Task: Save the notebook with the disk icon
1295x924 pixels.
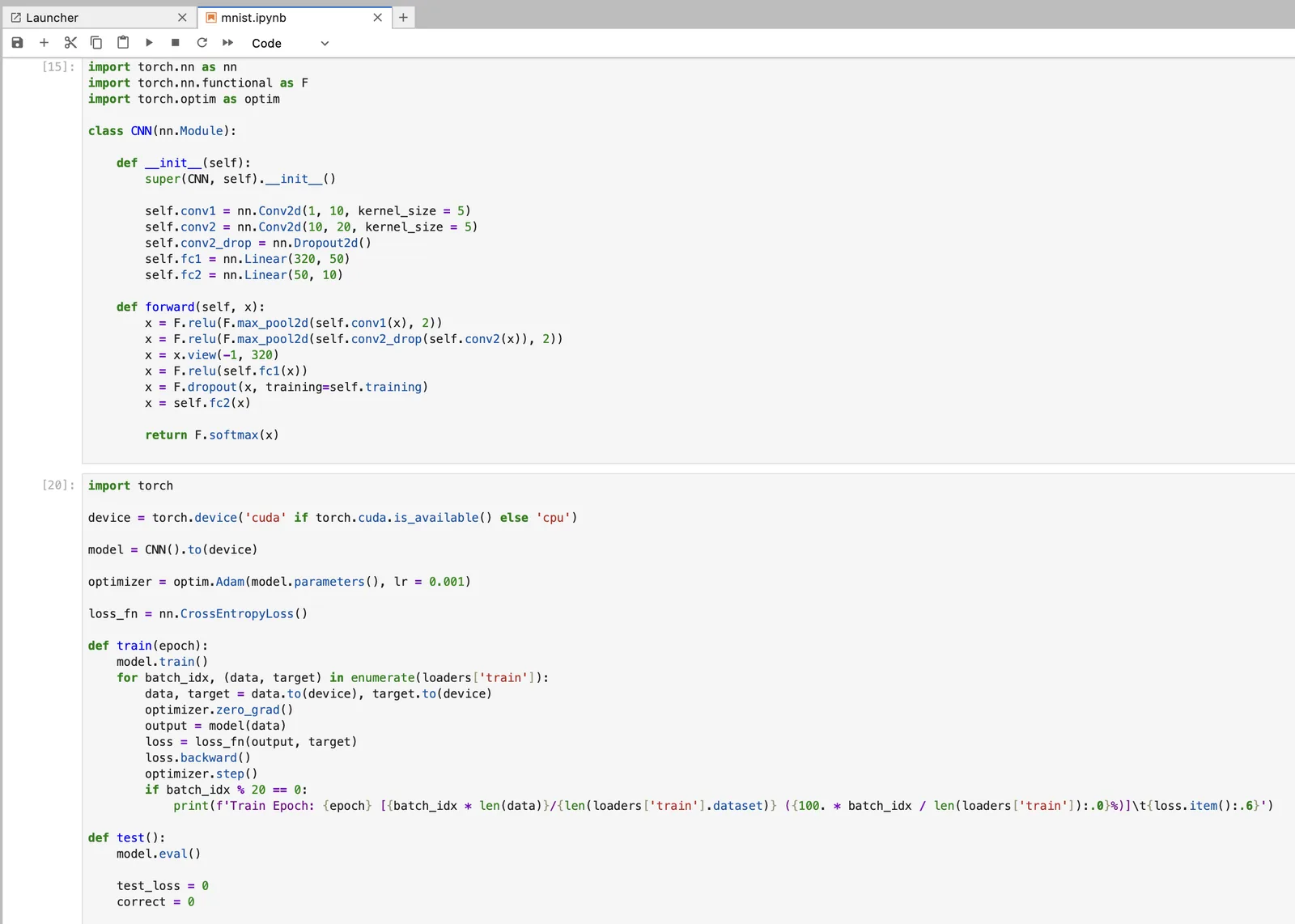Action: [17, 43]
